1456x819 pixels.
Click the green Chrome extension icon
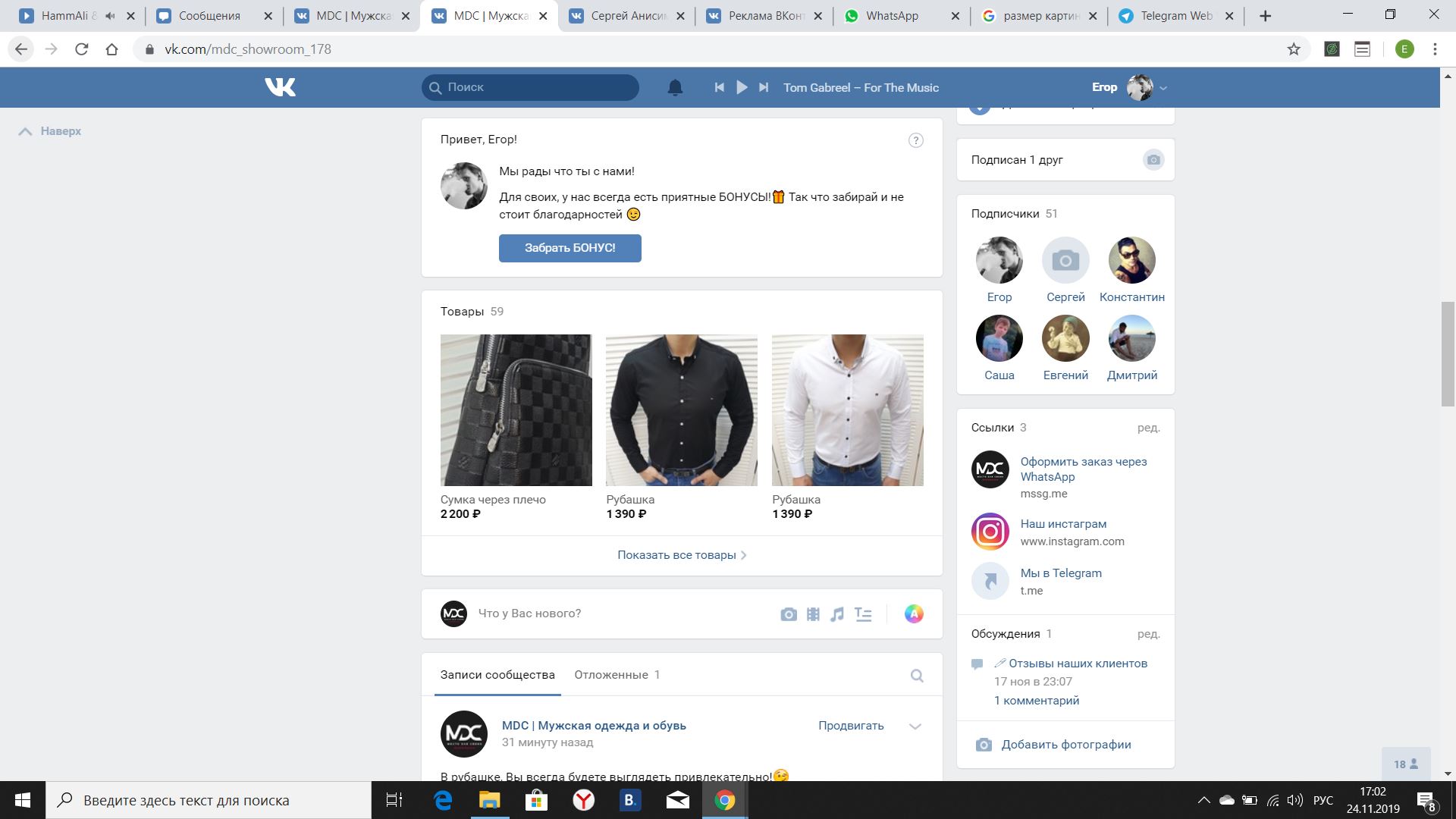(1332, 49)
